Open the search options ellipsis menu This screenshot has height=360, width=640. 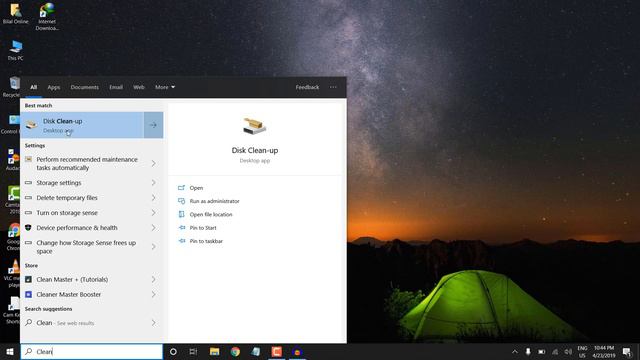[x=333, y=87]
